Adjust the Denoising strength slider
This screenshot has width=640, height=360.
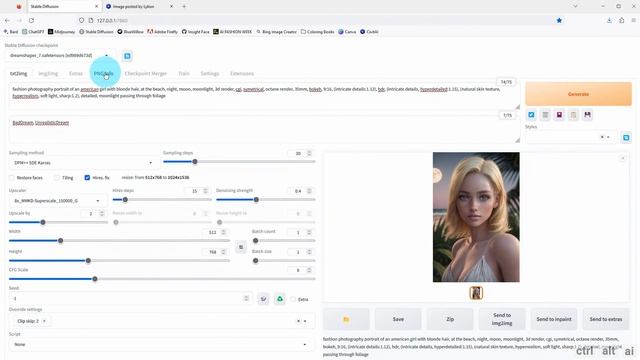point(266,200)
